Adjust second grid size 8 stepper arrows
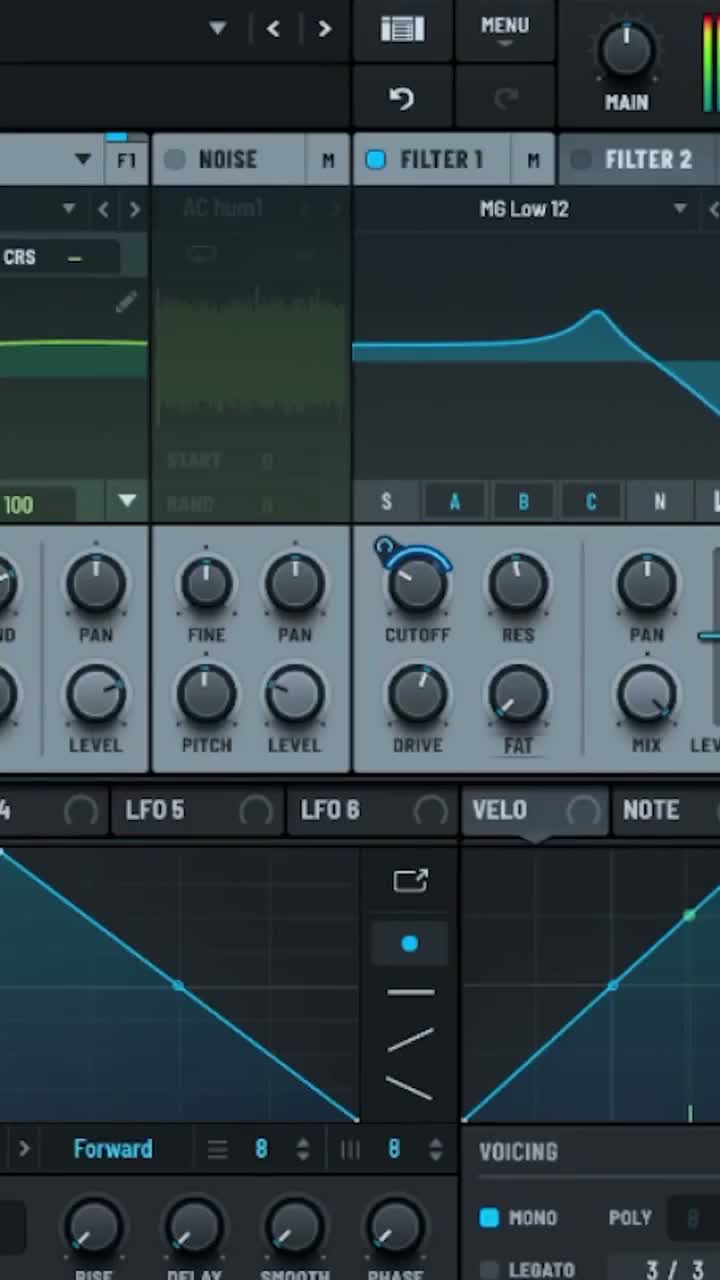This screenshot has width=720, height=1280. (x=436, y=1150)
